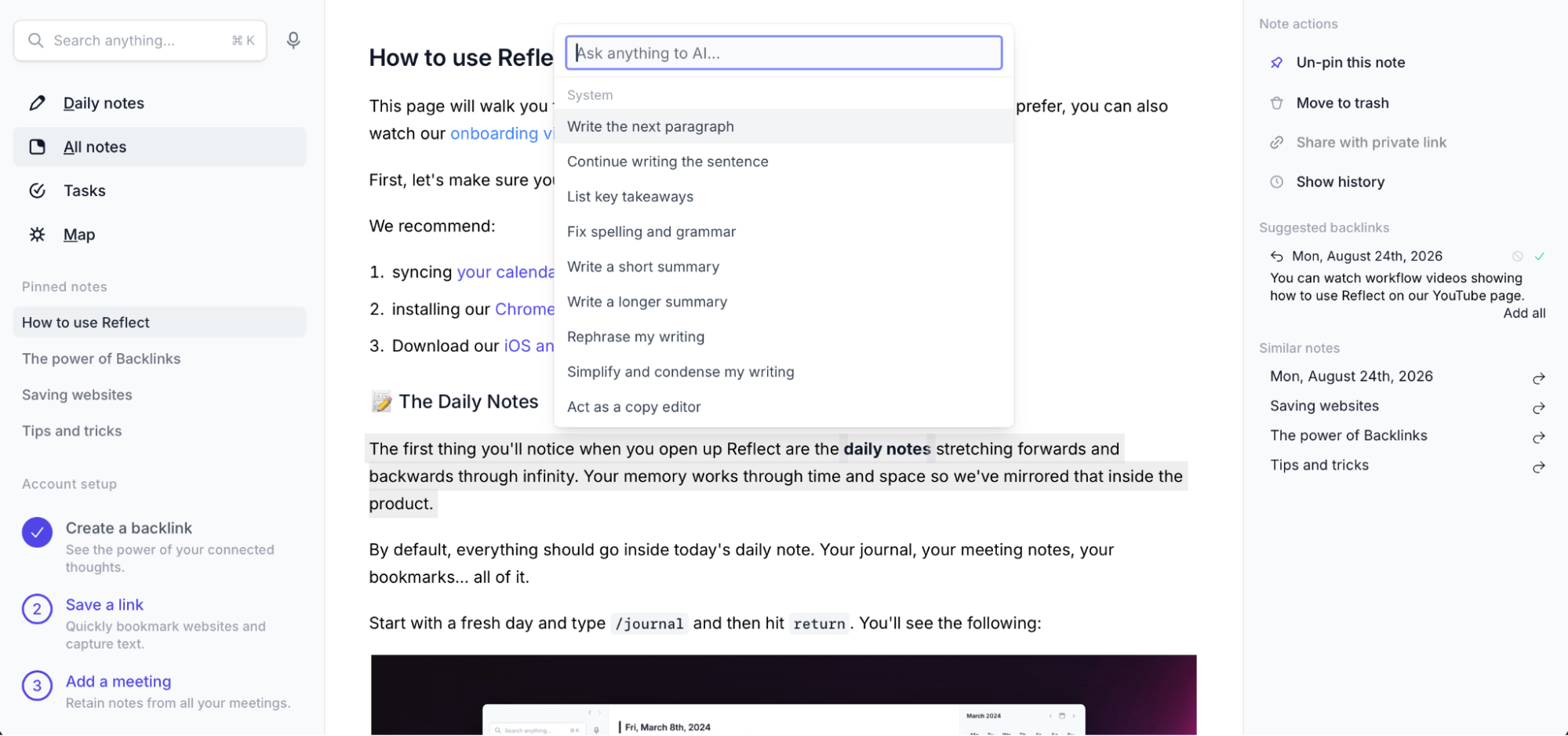
Task: Click the Daily notes pencil icon
Action: pyautogui.click(x=37, y=103)
